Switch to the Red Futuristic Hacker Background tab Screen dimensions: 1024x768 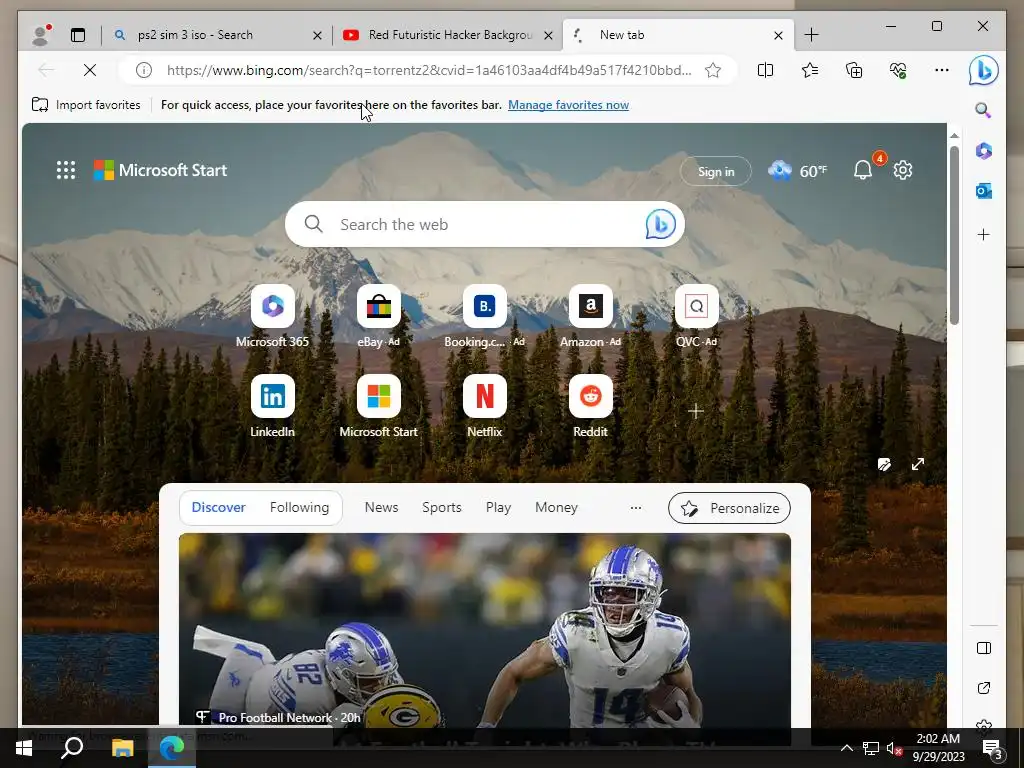pyautogui.click(x=451, y=35)
